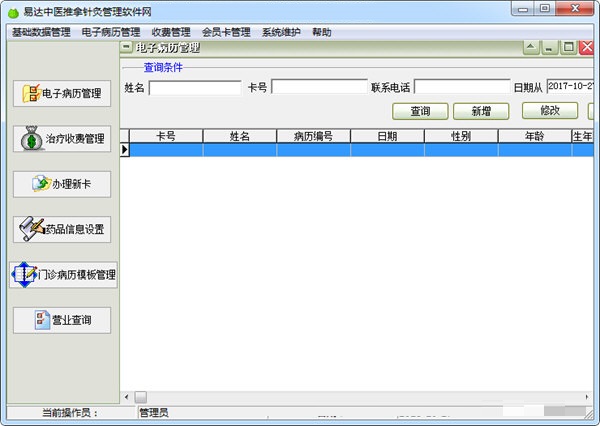Screen dimensions: 600x426
Task: Click 卡号 column header
Action: pos(166,136)
